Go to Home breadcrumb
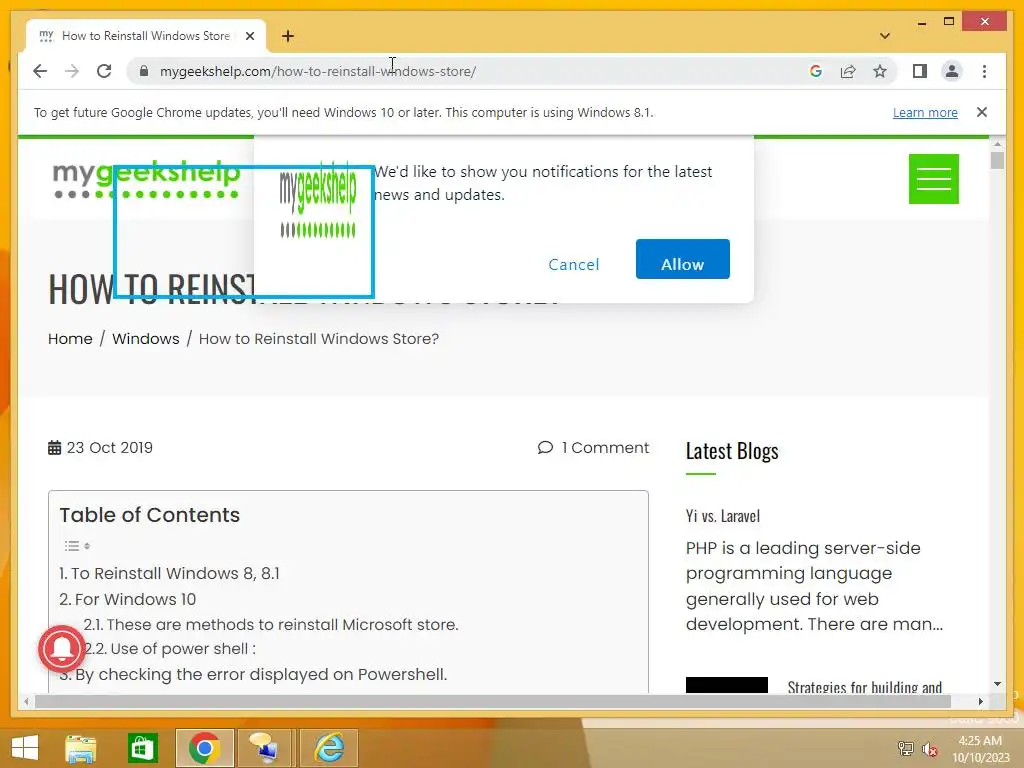This screenshot has height=768, width=1024. pos(70,339)
